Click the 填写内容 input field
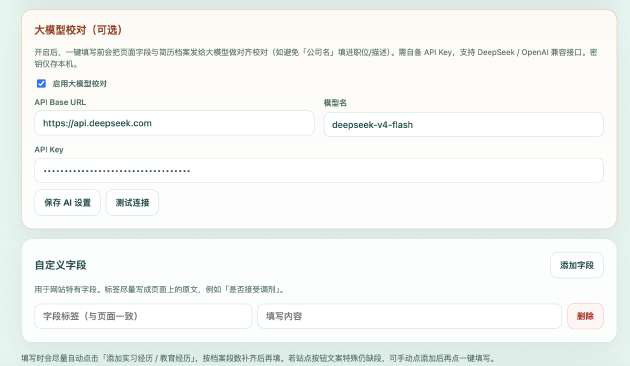 click(409, 316)
